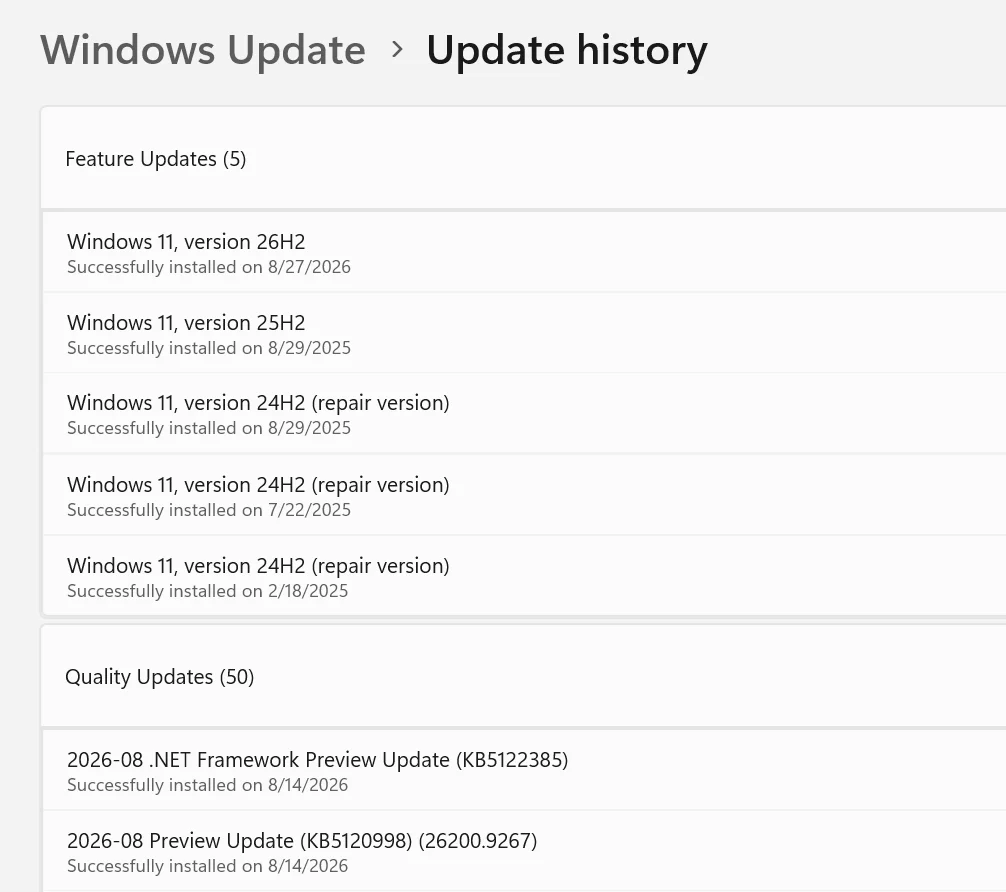Click install date 8/14/2026 under KB5122385

(x=308, y=785)
